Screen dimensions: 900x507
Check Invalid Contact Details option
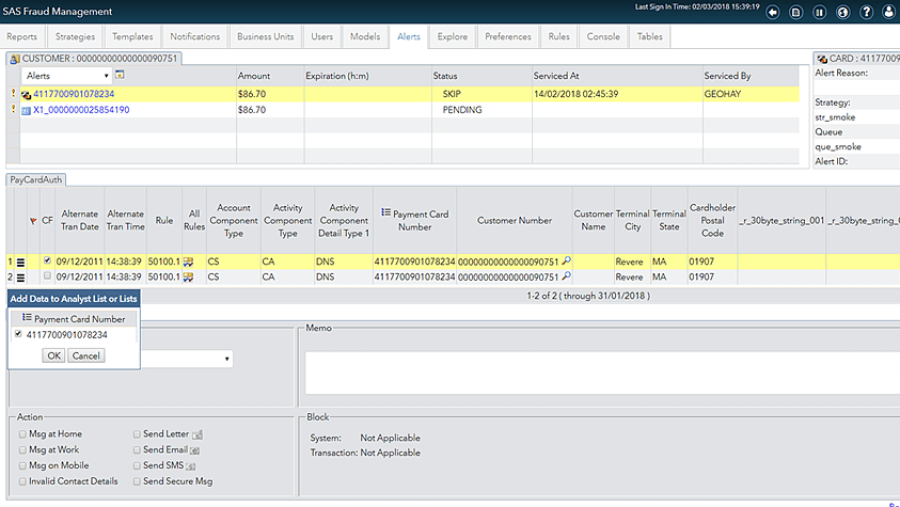(x=22, y=482)
